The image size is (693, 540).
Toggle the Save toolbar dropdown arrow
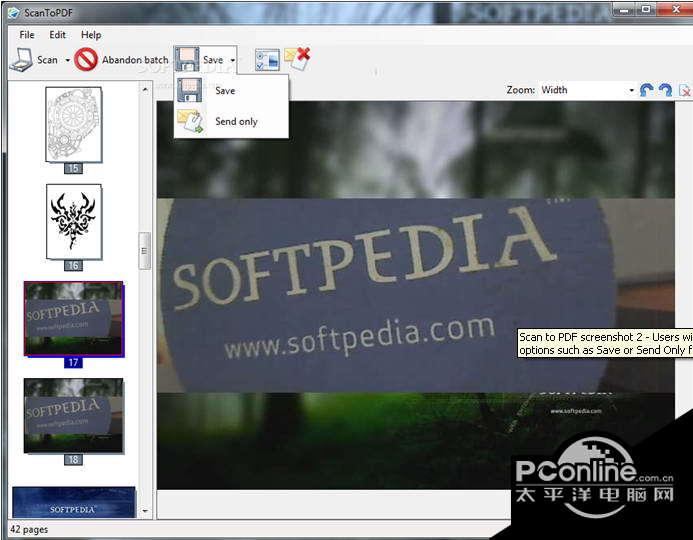(232, 60)
